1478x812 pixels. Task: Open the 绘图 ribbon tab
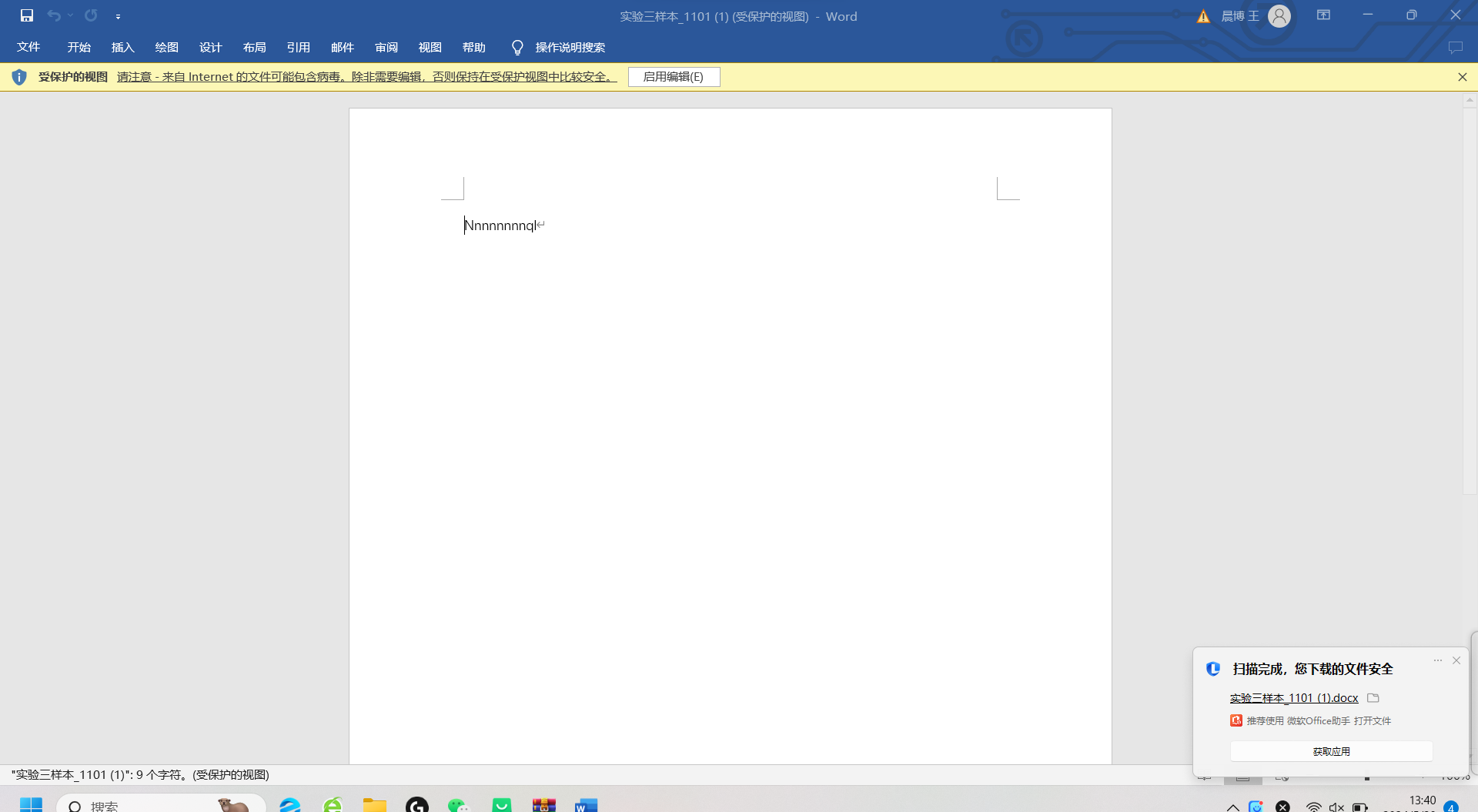(167, 47)
